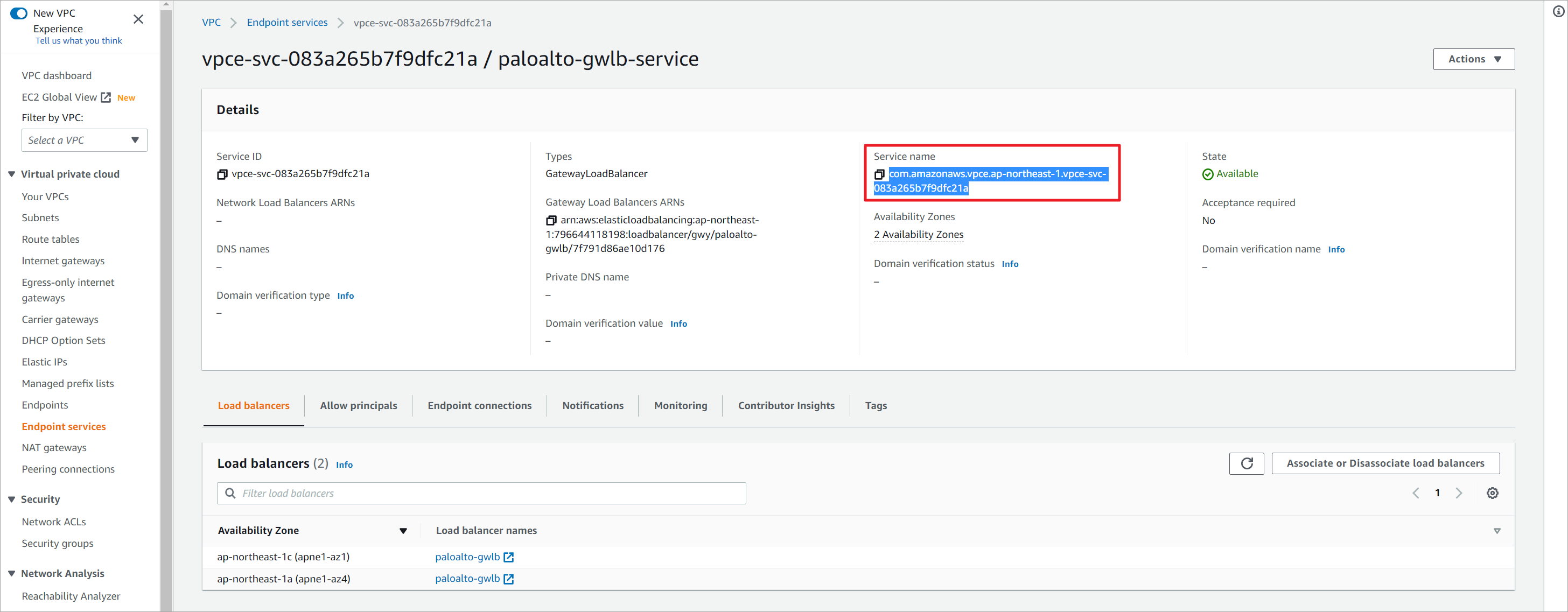Go to previous page of load balancers

[x=1416, y=494]
